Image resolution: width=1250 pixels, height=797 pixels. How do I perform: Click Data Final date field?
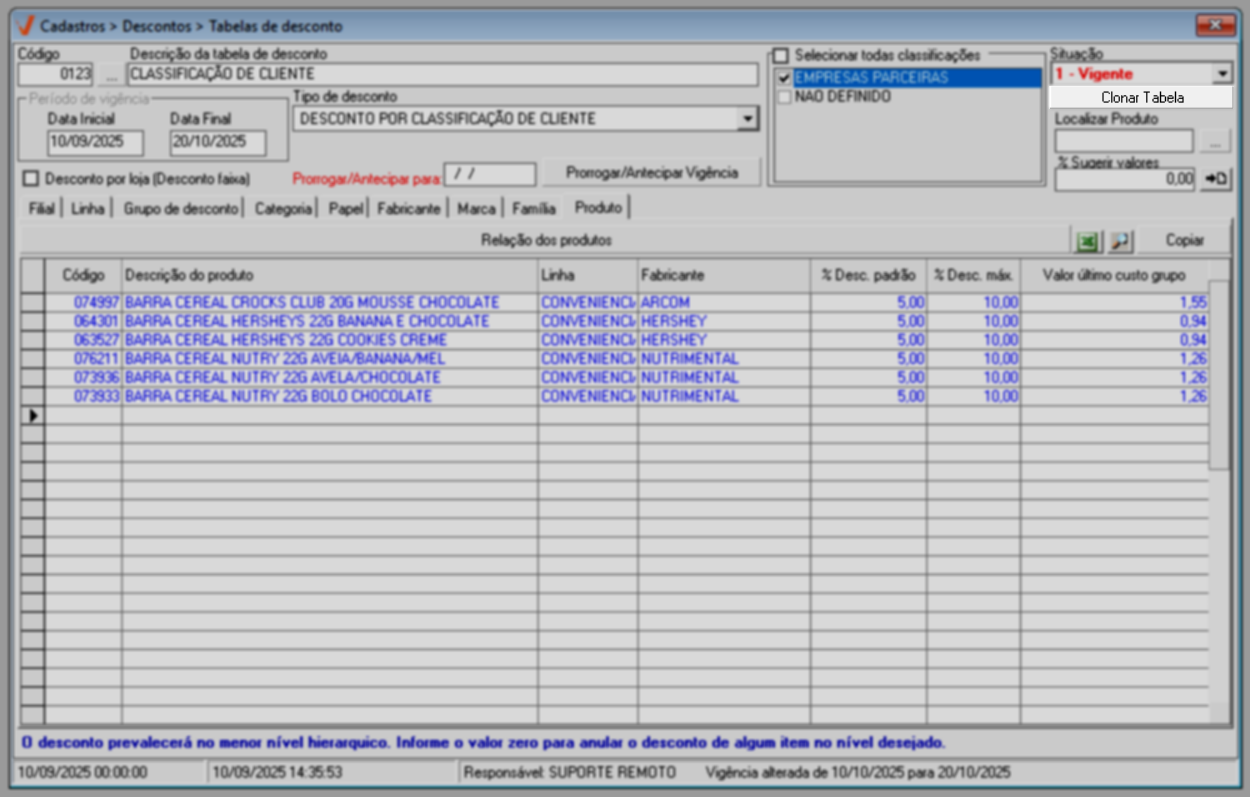[x=218, y=142]
